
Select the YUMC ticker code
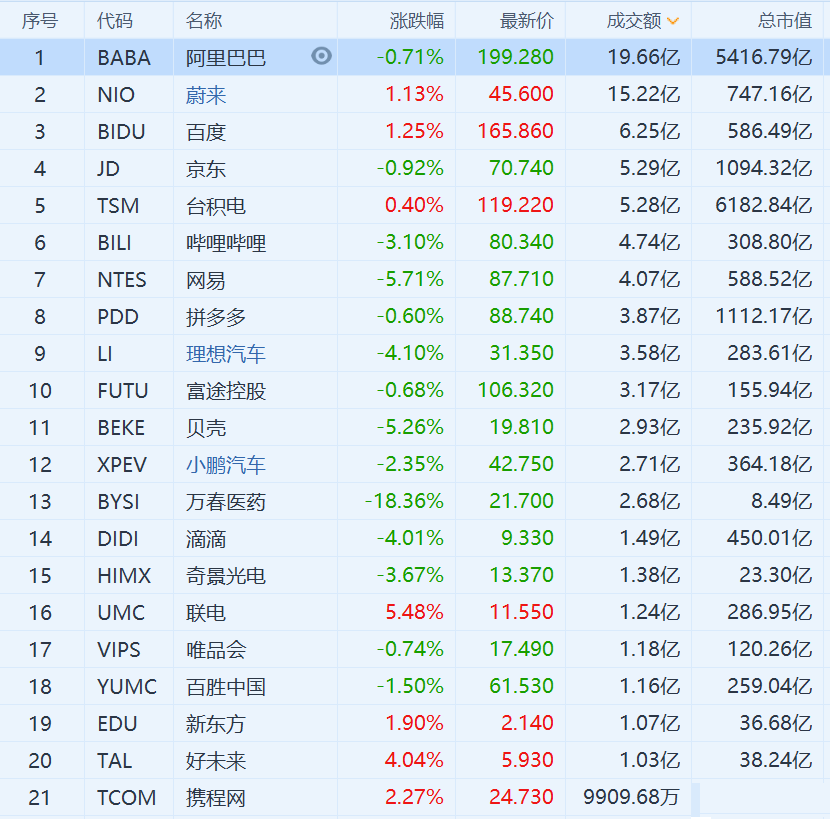pyautogui.click(x=127, y=687)
